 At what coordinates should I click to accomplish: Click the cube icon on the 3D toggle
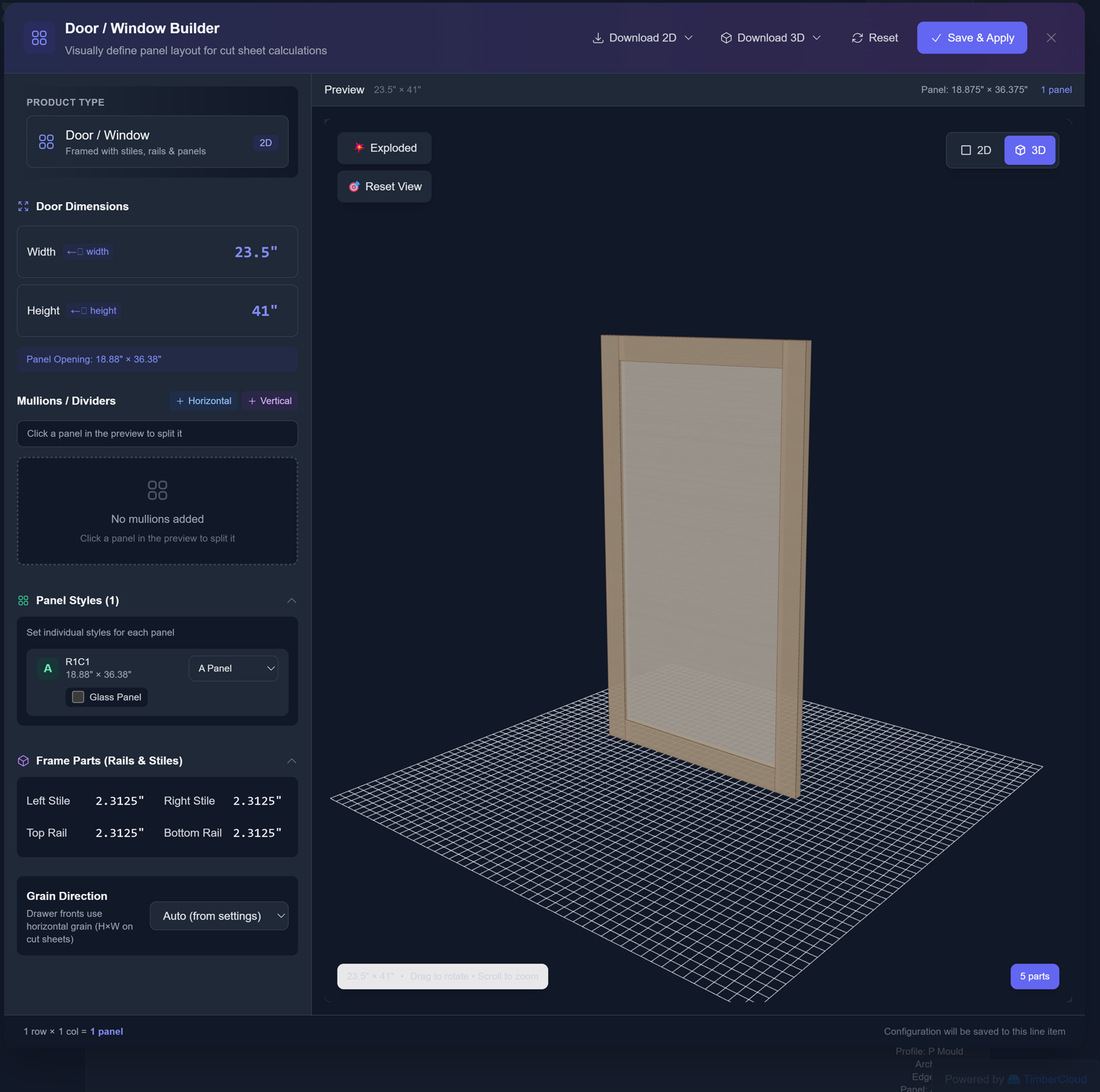click(1020, 150)
